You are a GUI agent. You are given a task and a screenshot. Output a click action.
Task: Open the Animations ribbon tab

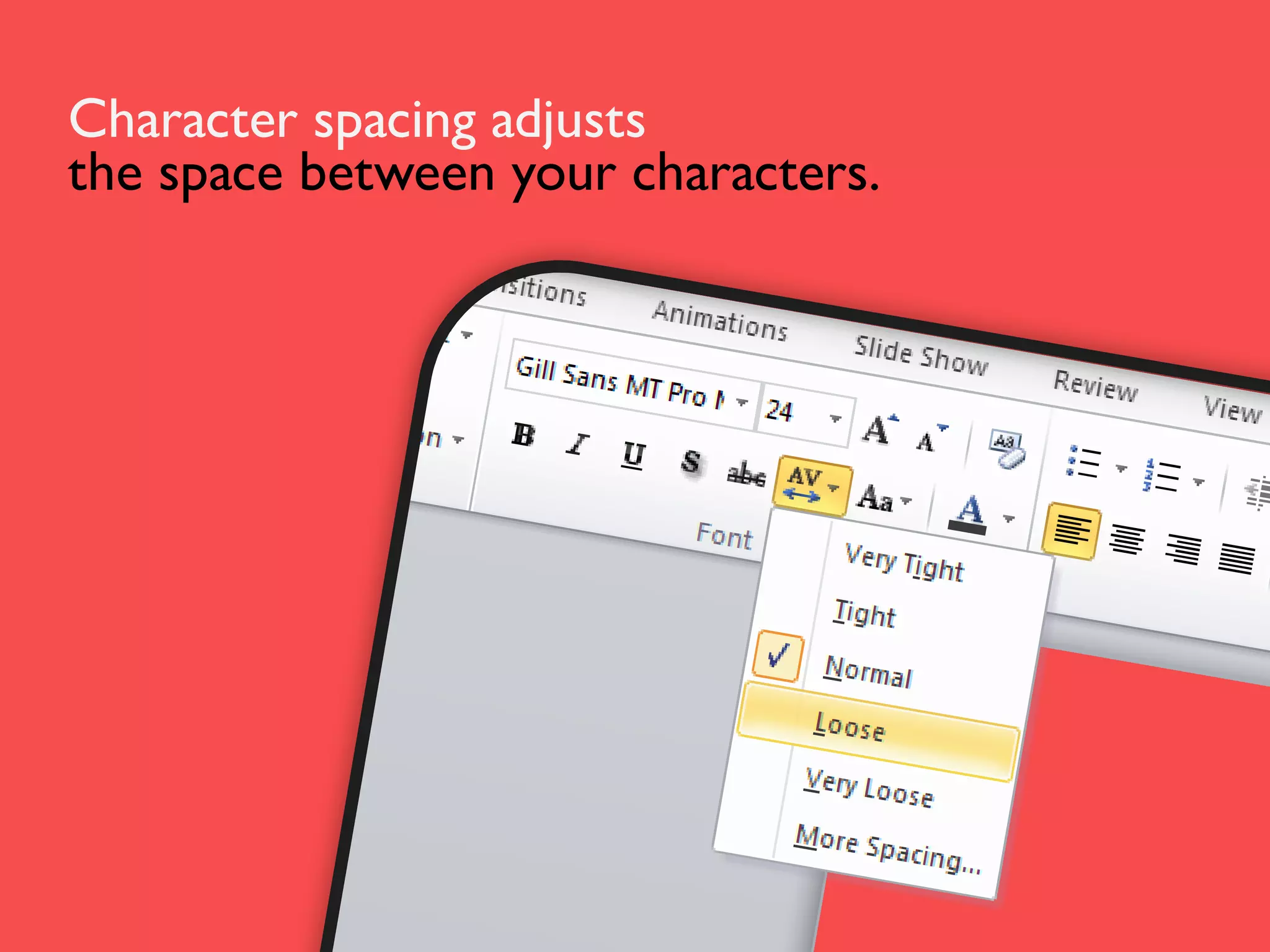tap(720, 322)
